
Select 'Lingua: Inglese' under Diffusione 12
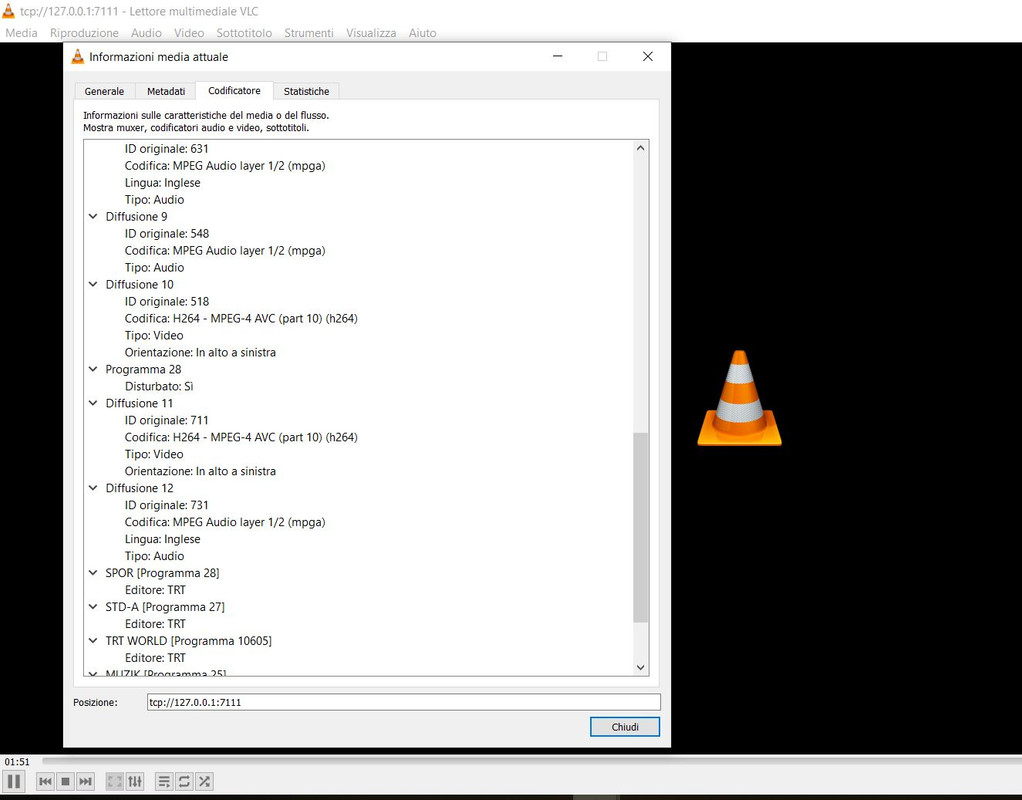[x=162, y=539]
